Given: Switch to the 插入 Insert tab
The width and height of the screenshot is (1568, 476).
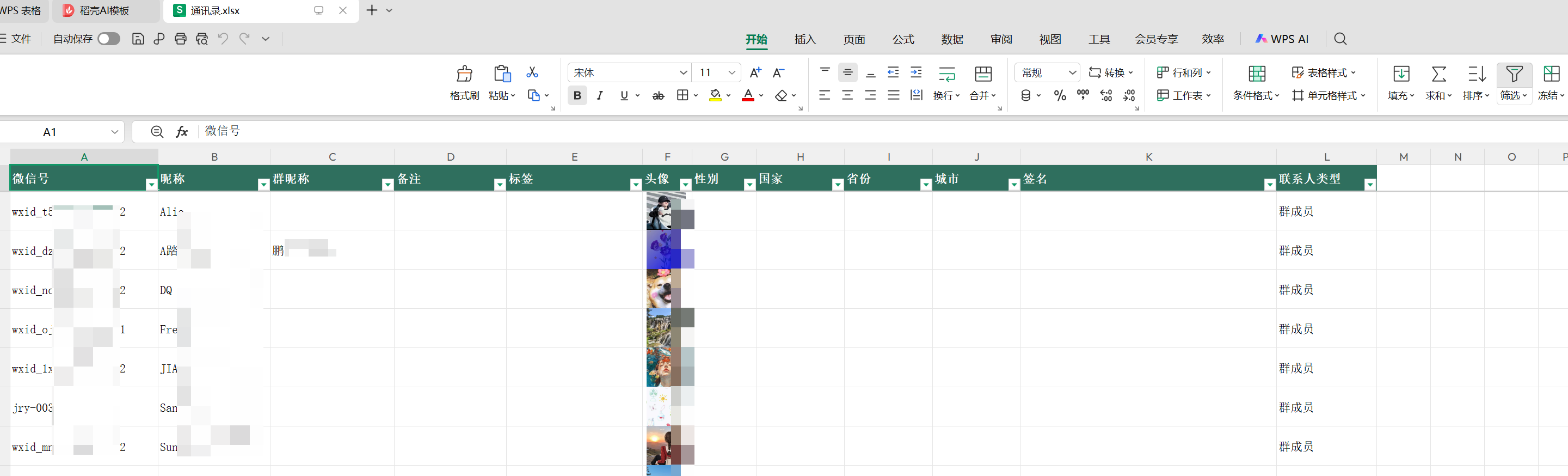Looking at the screenshot, I should (x=805, y=39).
